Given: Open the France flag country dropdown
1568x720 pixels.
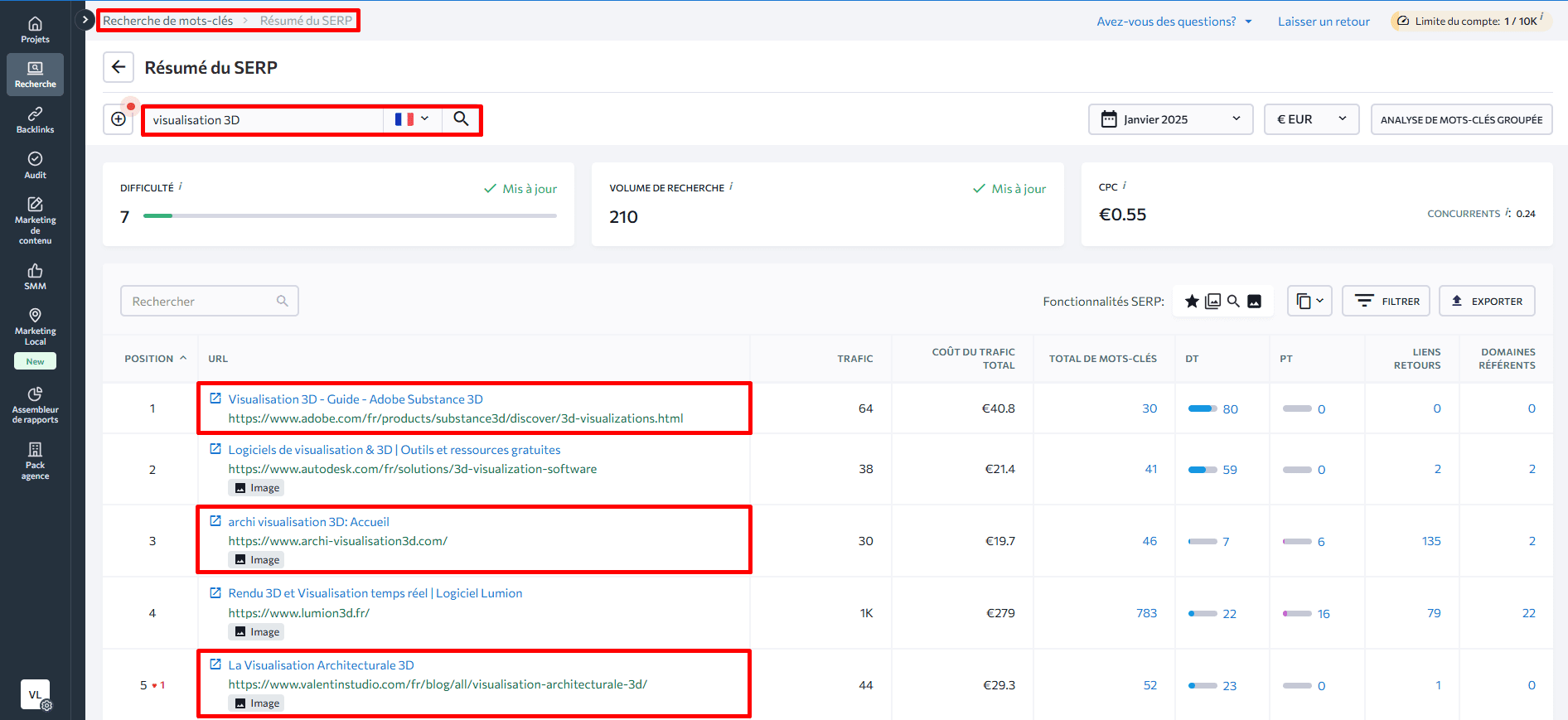Looking at the screenshot, I should (x=412, y=119).
